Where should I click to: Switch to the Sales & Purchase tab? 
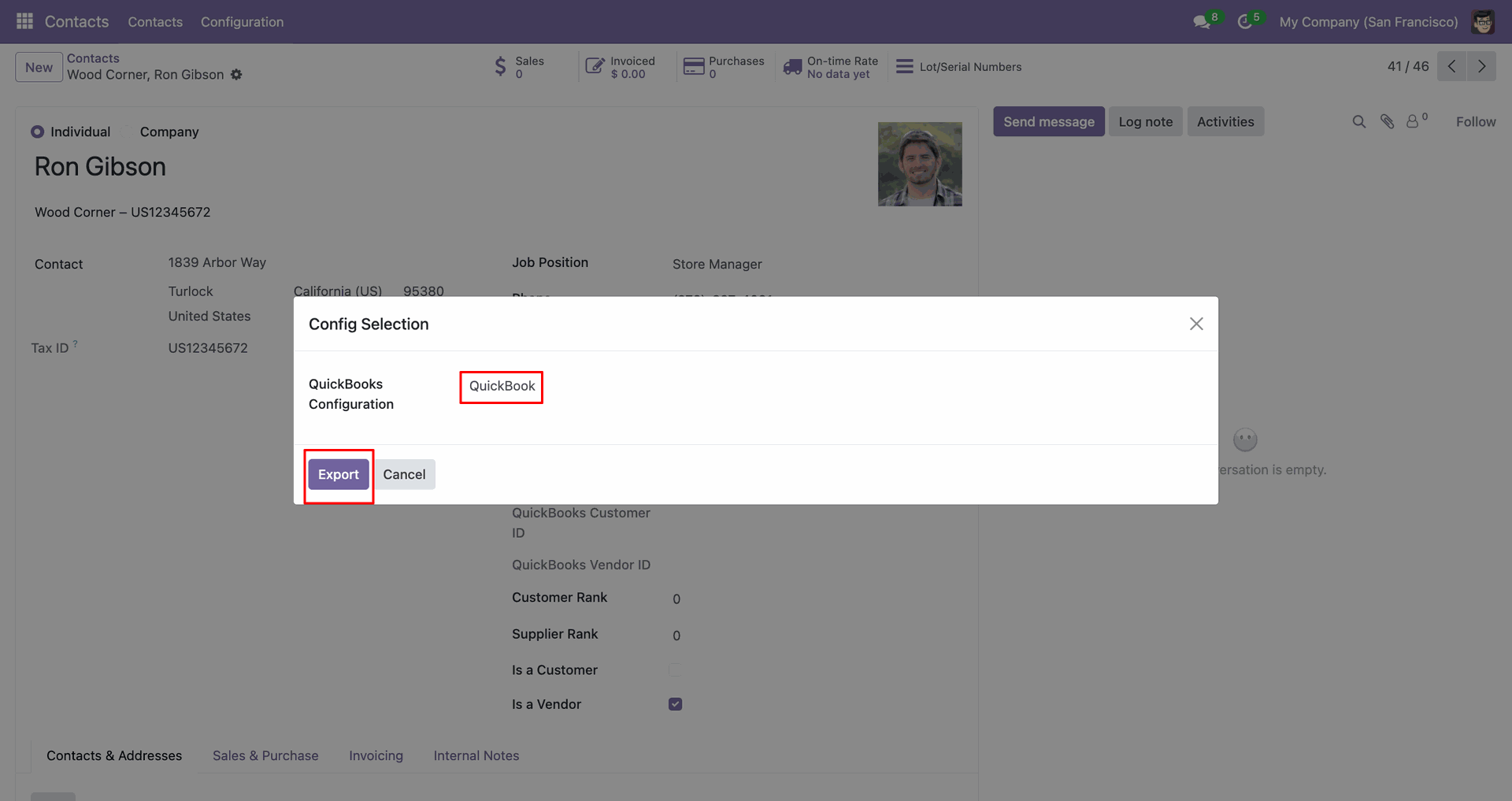tap(265, 756)
